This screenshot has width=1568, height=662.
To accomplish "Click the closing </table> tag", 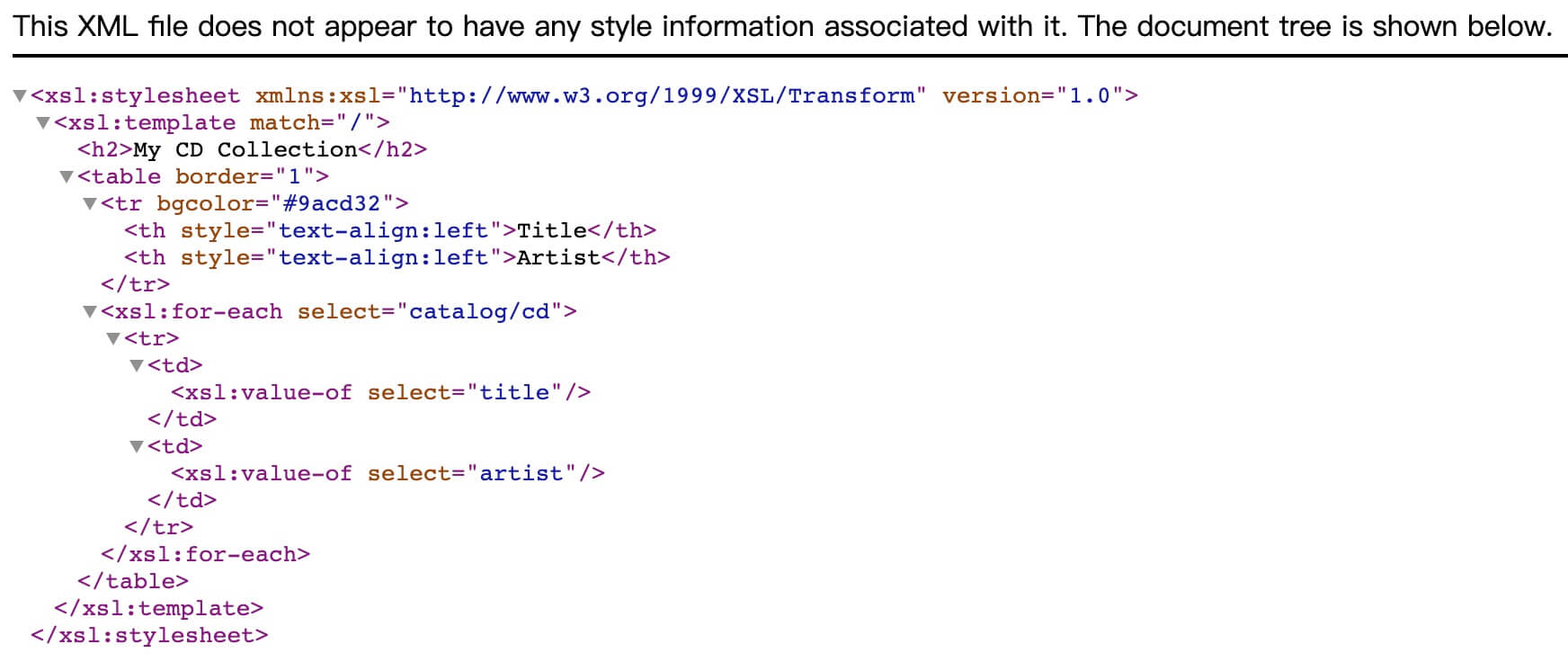I will pyautogui.click(x=133, y=582).
